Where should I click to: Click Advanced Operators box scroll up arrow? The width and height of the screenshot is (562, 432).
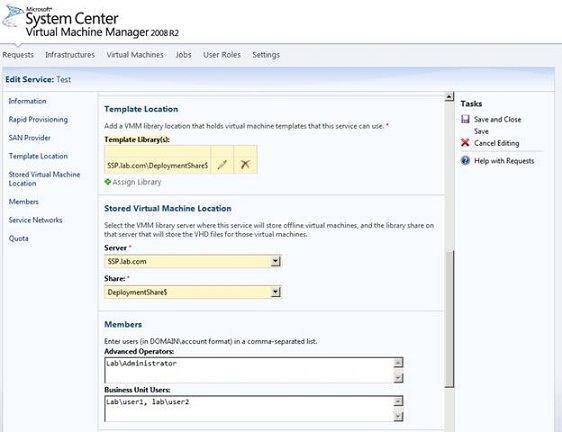[398, 363]
